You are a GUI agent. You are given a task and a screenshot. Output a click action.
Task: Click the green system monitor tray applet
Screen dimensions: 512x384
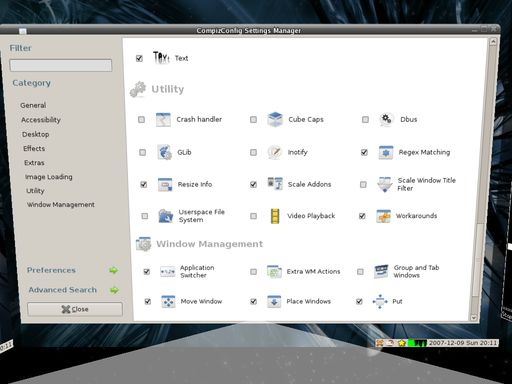click(x=417, y=343)
